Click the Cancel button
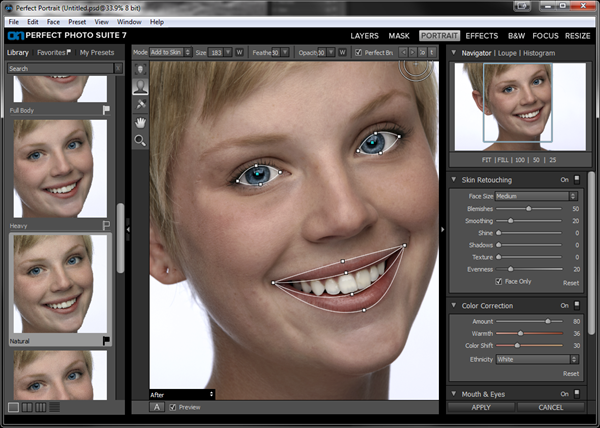600x428 pixels. click(551, 408)
